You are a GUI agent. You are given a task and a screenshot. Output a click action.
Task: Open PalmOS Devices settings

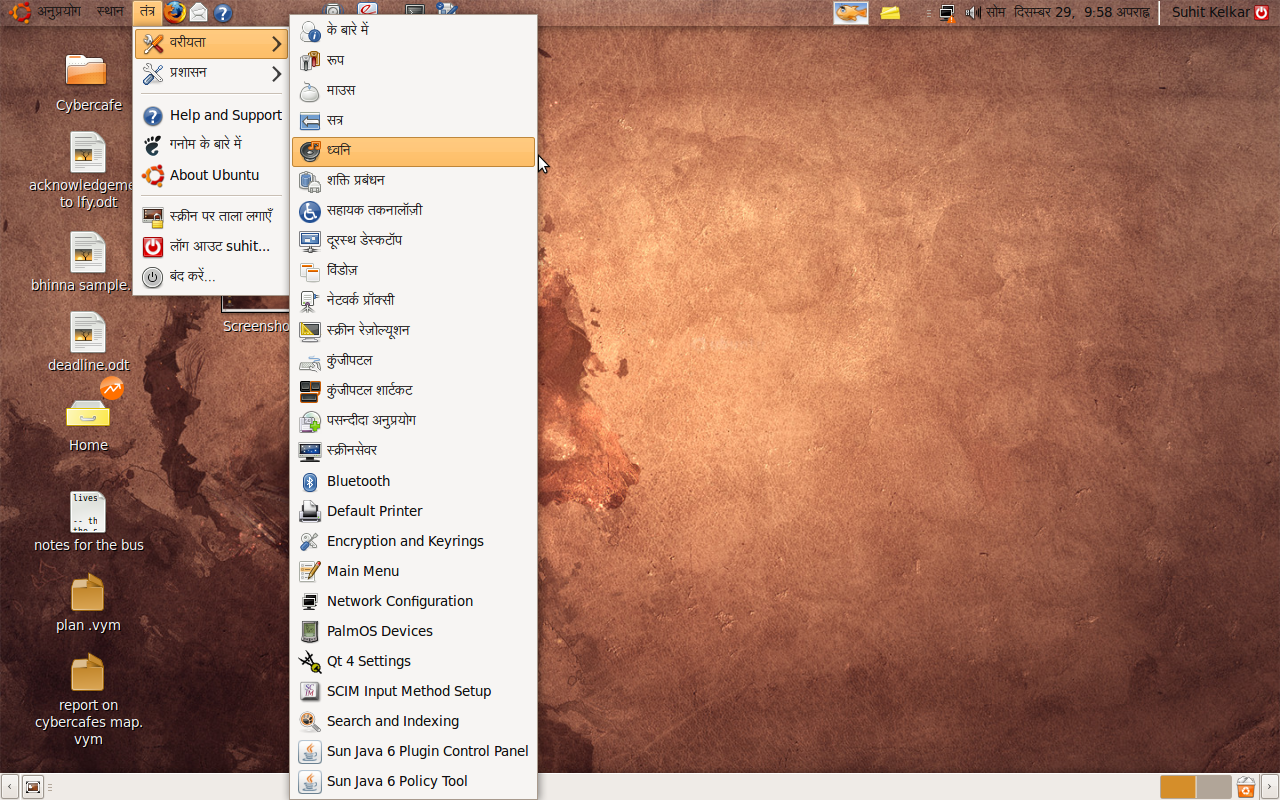tap(379, 631)
